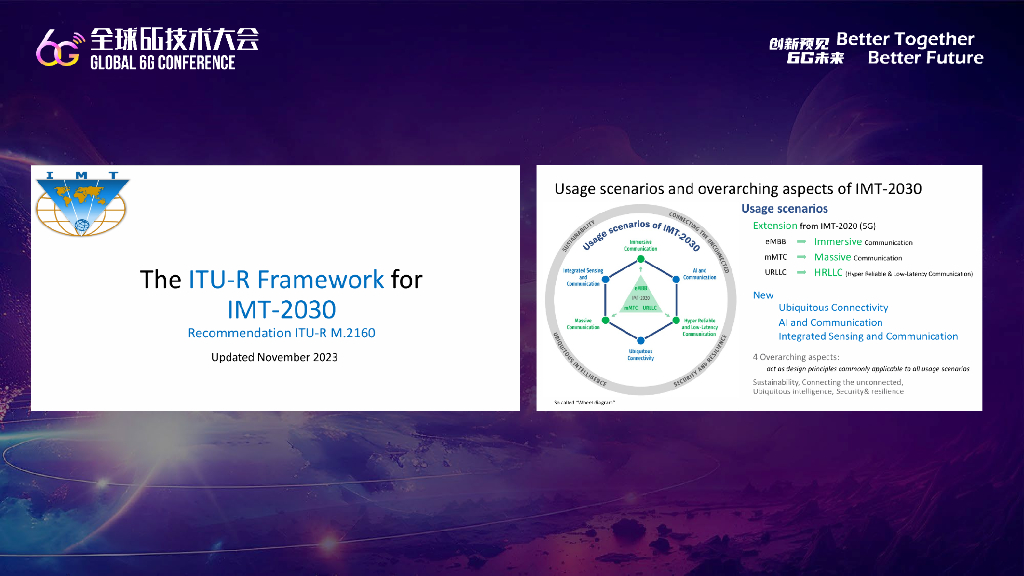Click the blue 'Usage scenarios' heading

click(784, 209)
